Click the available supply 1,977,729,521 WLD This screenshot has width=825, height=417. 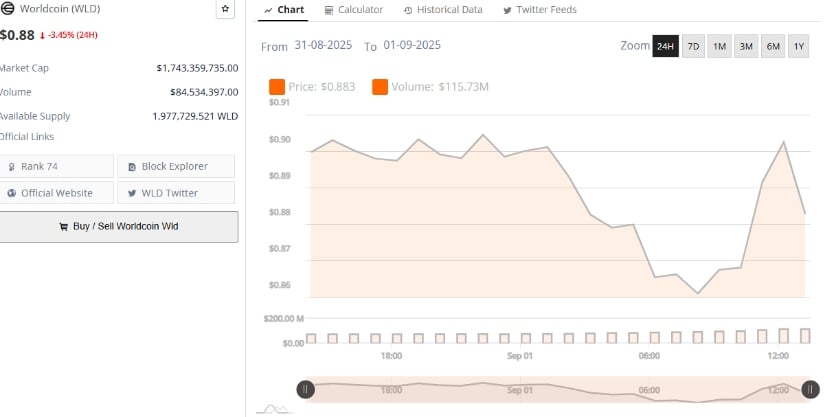tap(195, 116)
